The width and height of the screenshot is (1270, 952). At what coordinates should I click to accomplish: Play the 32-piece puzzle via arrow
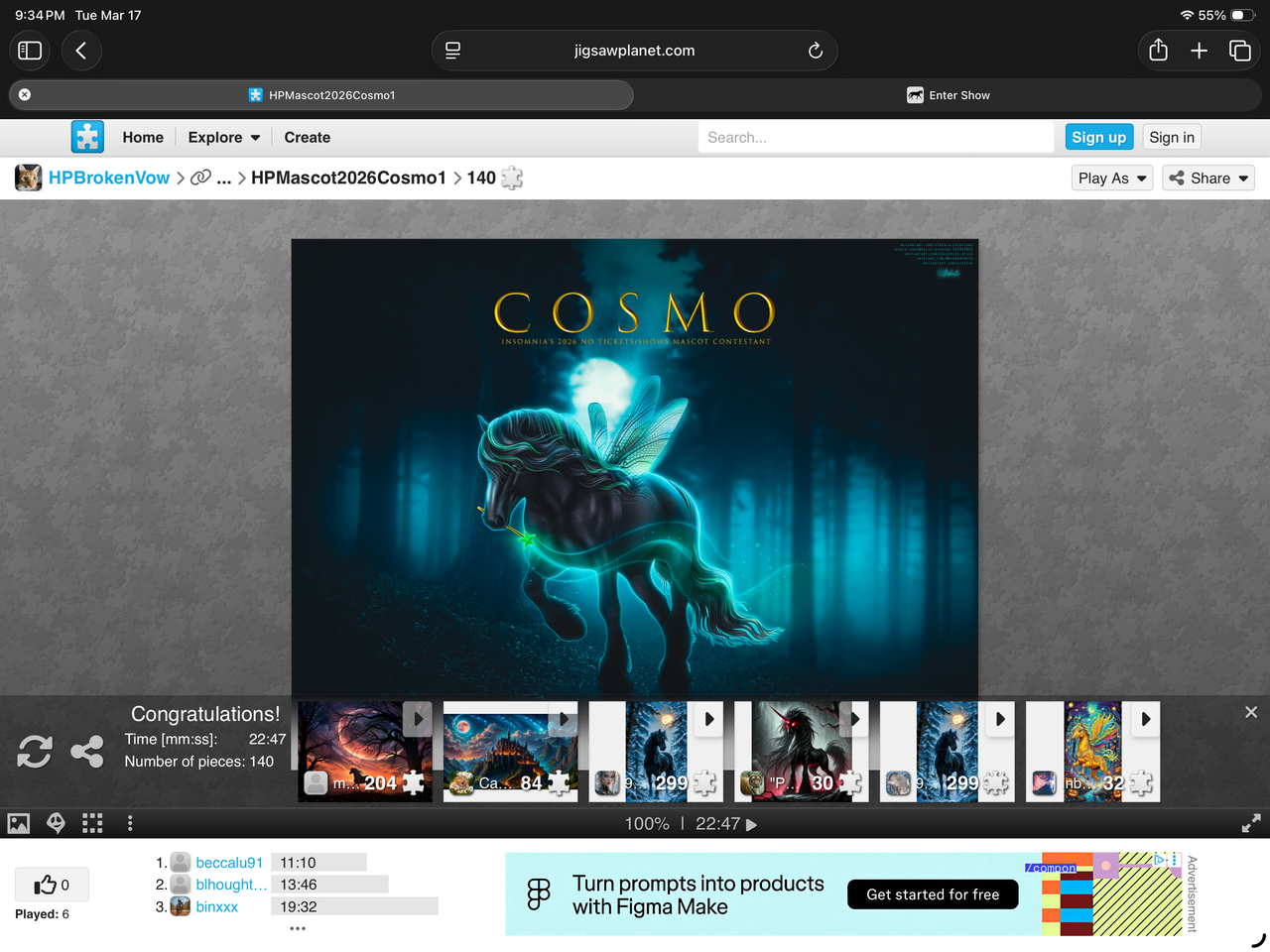click(x=1146, y=719)
